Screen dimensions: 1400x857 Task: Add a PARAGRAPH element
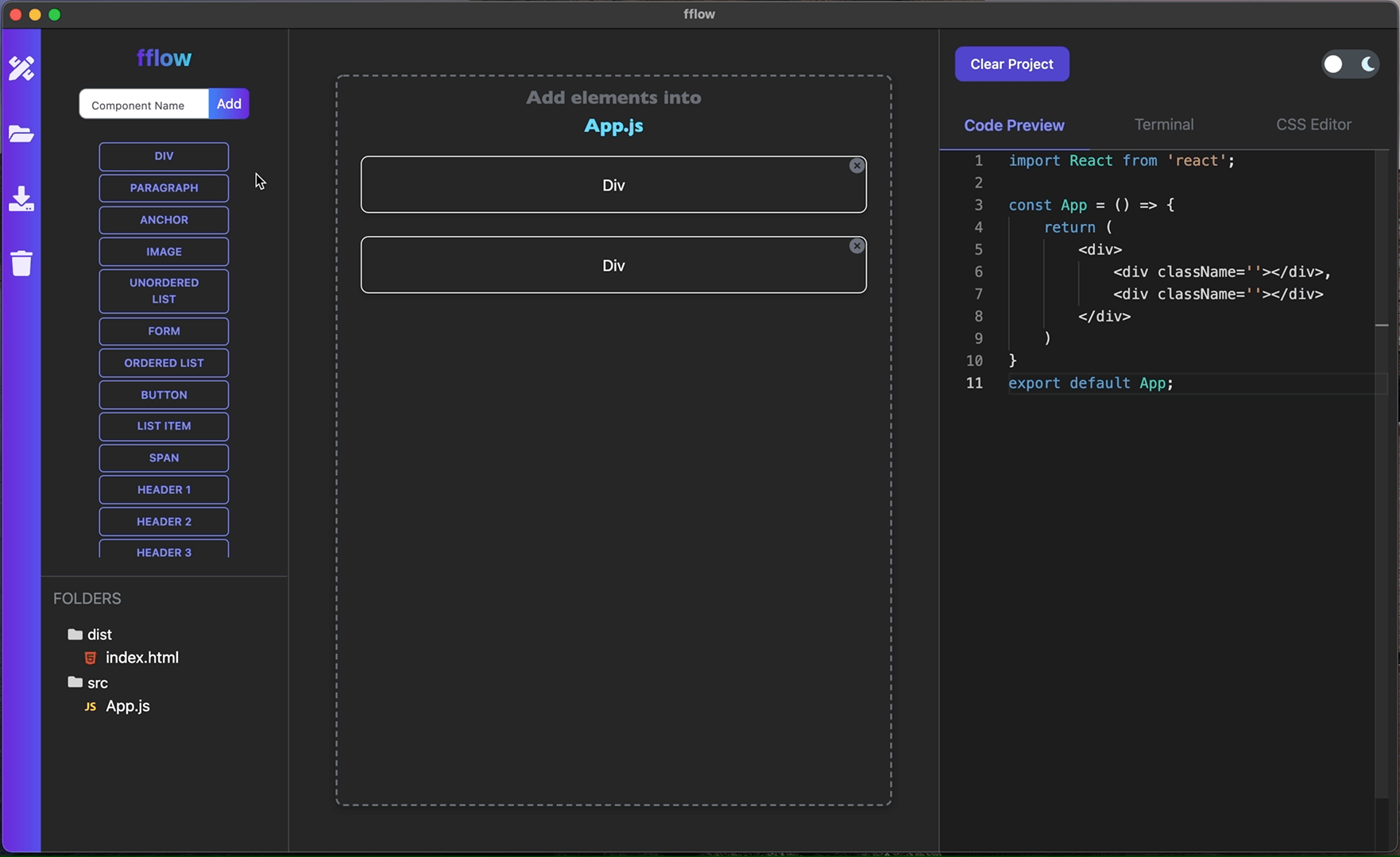[164, 188]
